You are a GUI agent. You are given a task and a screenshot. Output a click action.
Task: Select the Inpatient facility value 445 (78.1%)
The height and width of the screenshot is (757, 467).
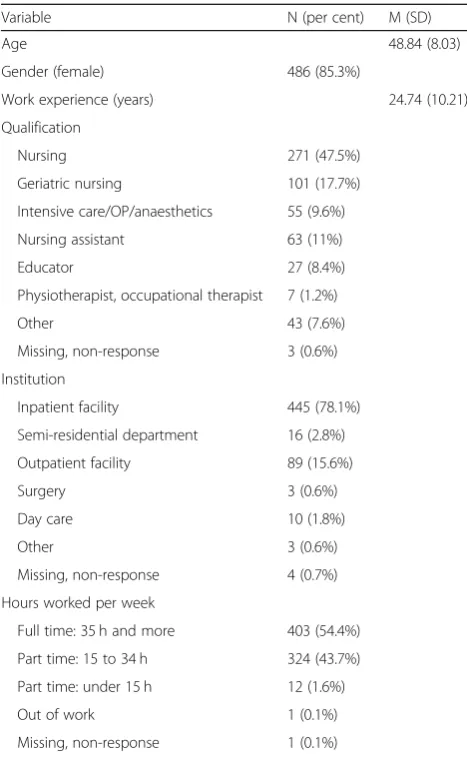[x=324, y=407]
